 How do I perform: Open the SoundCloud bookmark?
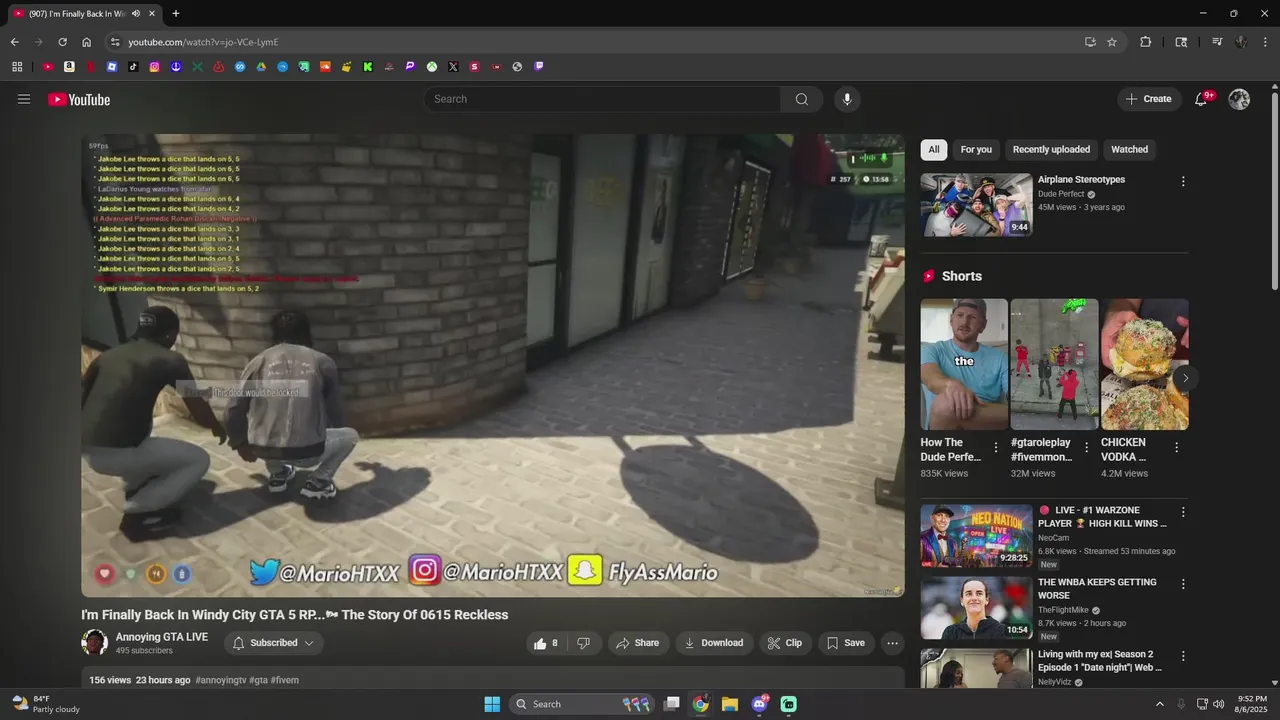325,67
